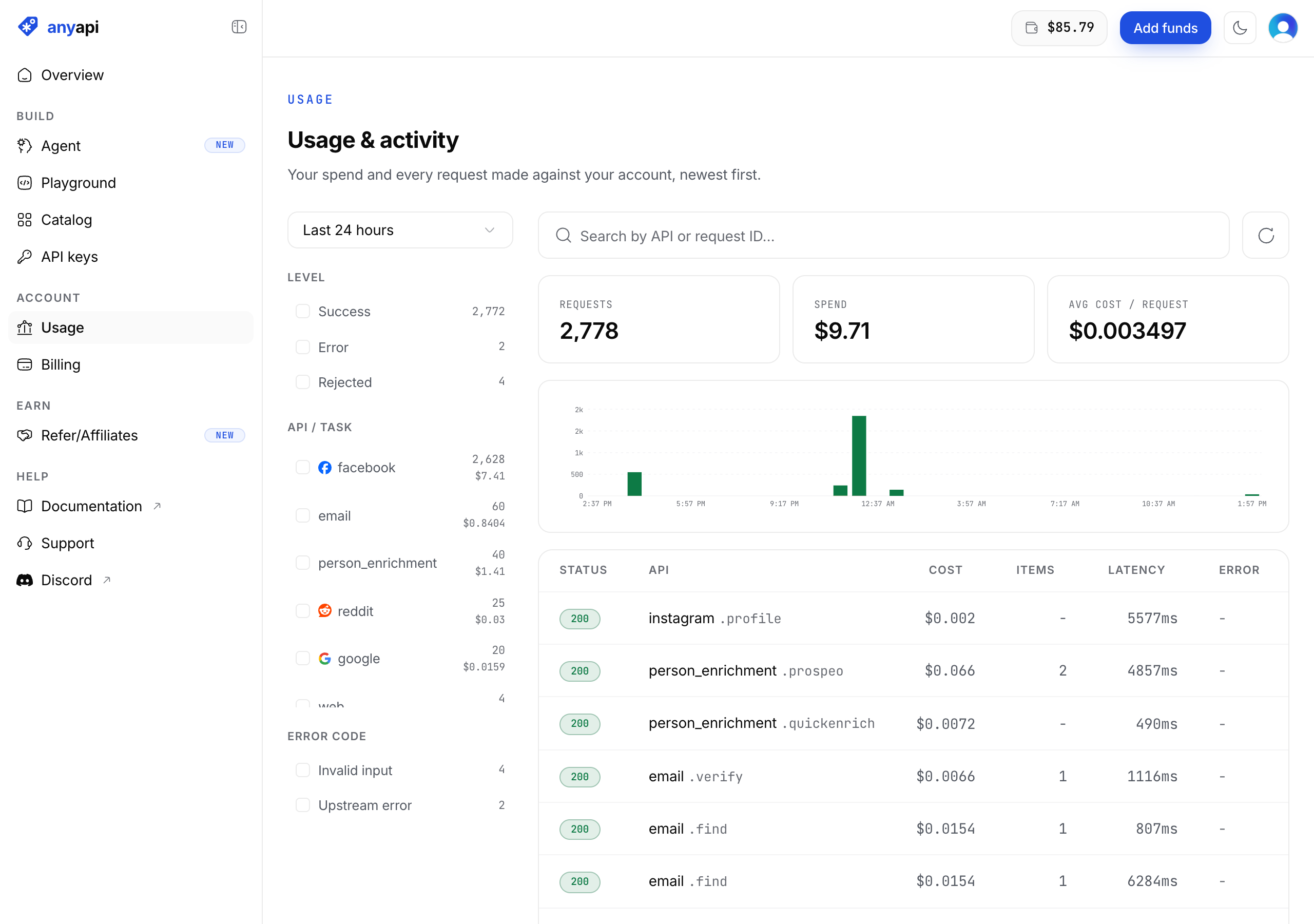Screen dimensions: 1314x924
Task: Check the Error level filter
Action: 303,347
